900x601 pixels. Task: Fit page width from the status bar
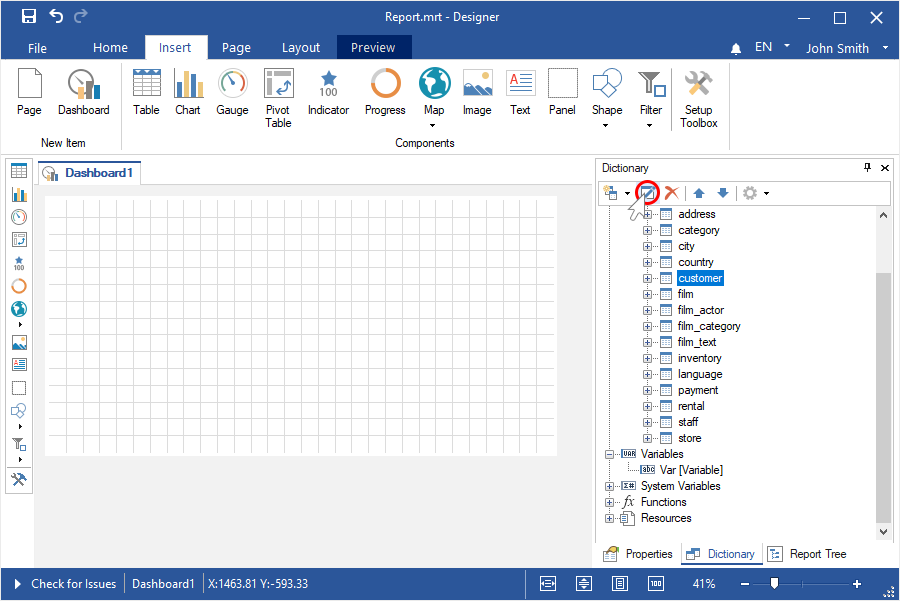(x=548, y=584)
